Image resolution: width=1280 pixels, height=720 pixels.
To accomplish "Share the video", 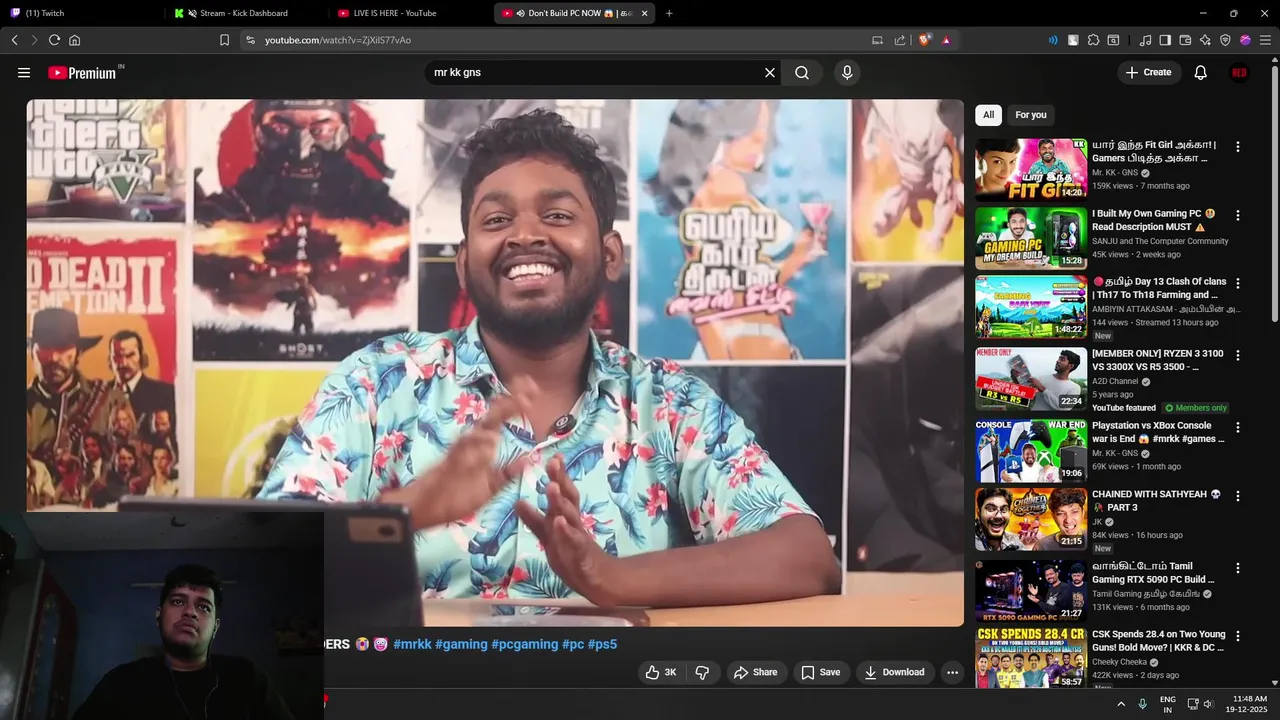I will [x=755, y=673].
